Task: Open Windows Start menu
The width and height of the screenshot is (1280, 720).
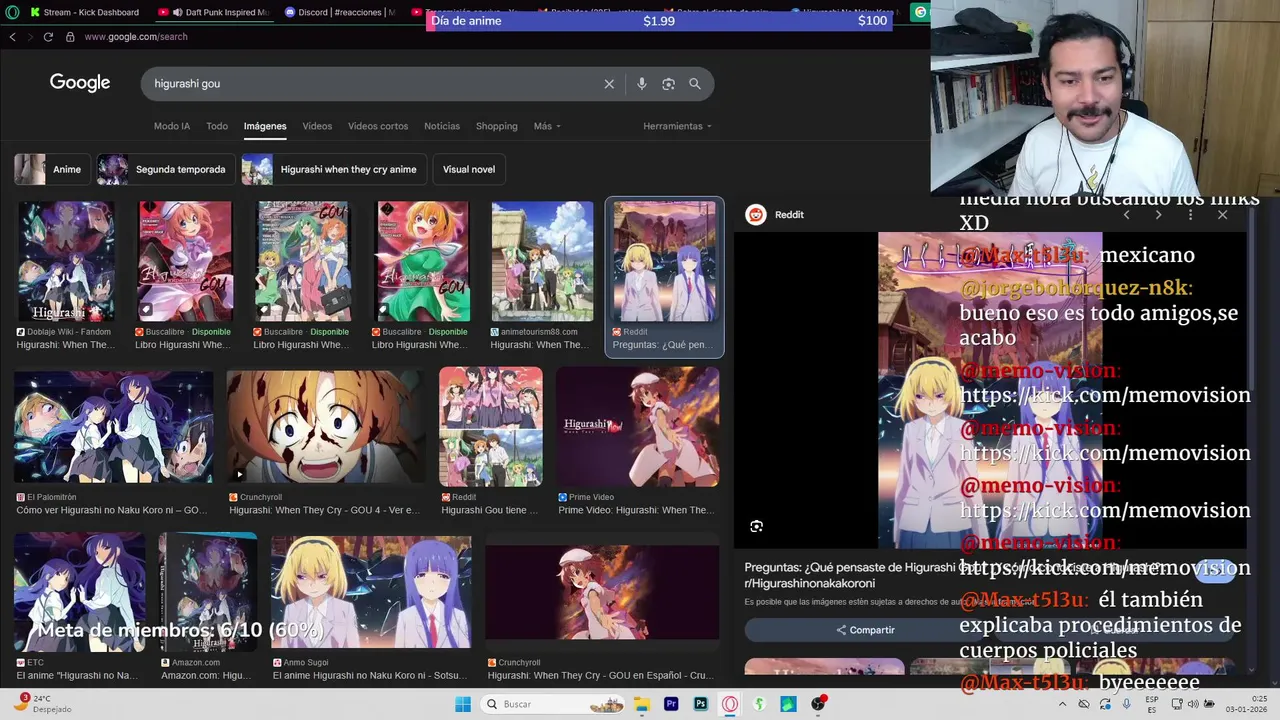Action: pos(463,704)
